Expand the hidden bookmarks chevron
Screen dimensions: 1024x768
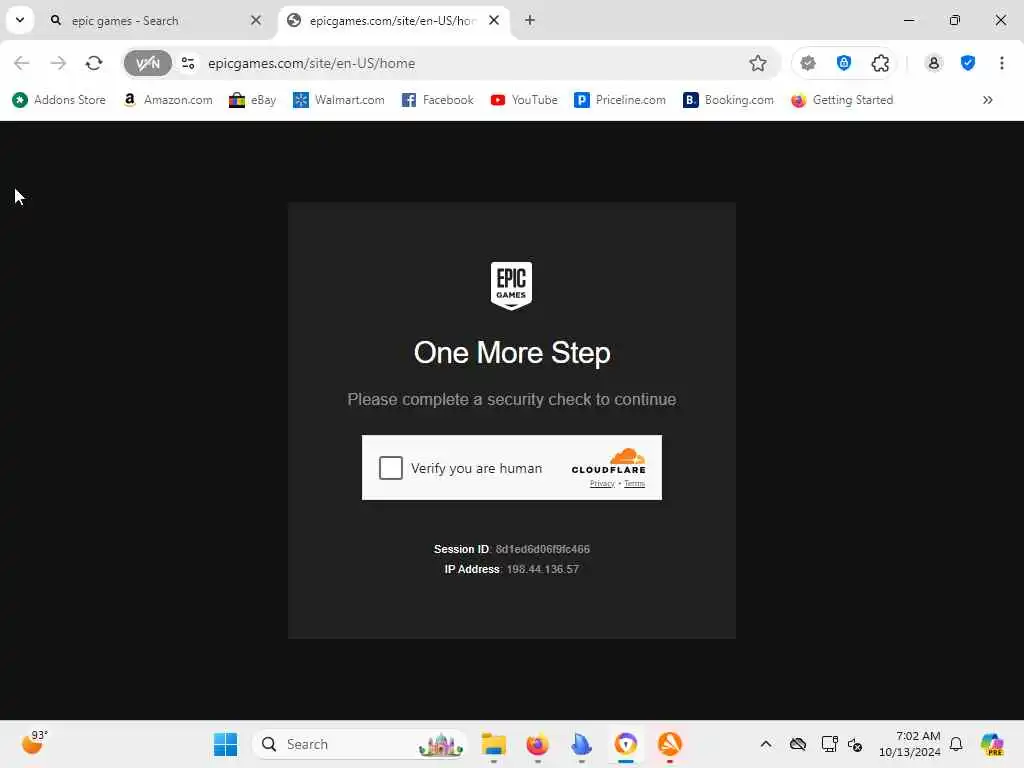(987, 100)
